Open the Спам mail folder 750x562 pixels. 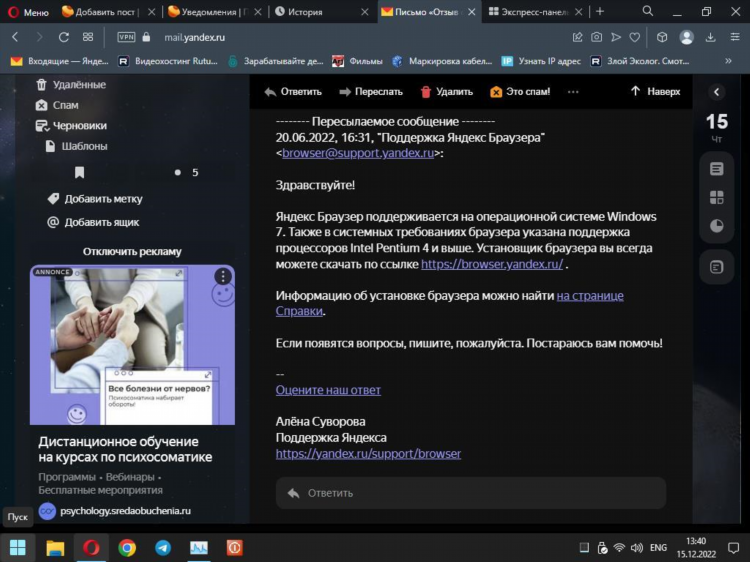pyautogui.click(x=57, y=105)
